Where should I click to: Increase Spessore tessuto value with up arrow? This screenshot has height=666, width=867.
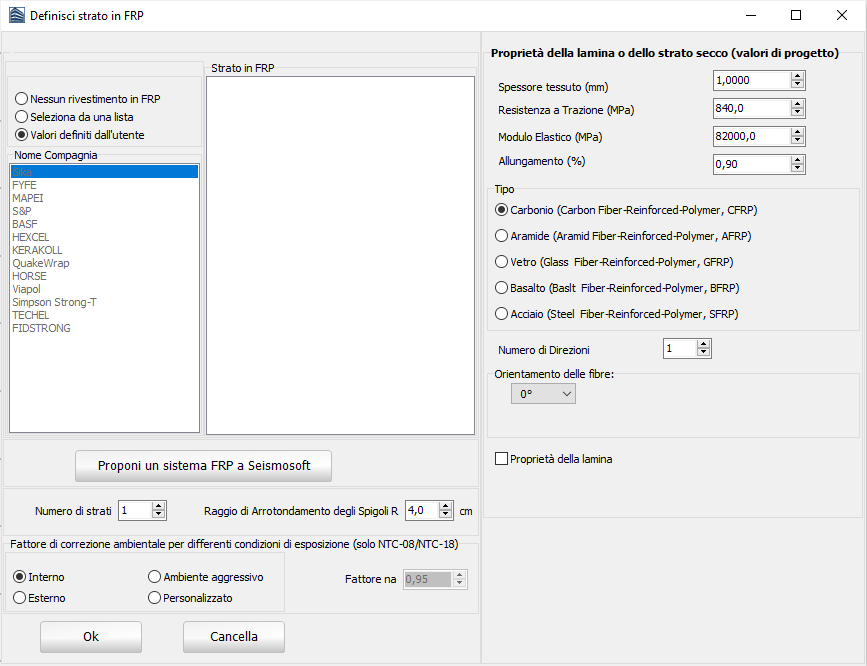coord(797,76)
